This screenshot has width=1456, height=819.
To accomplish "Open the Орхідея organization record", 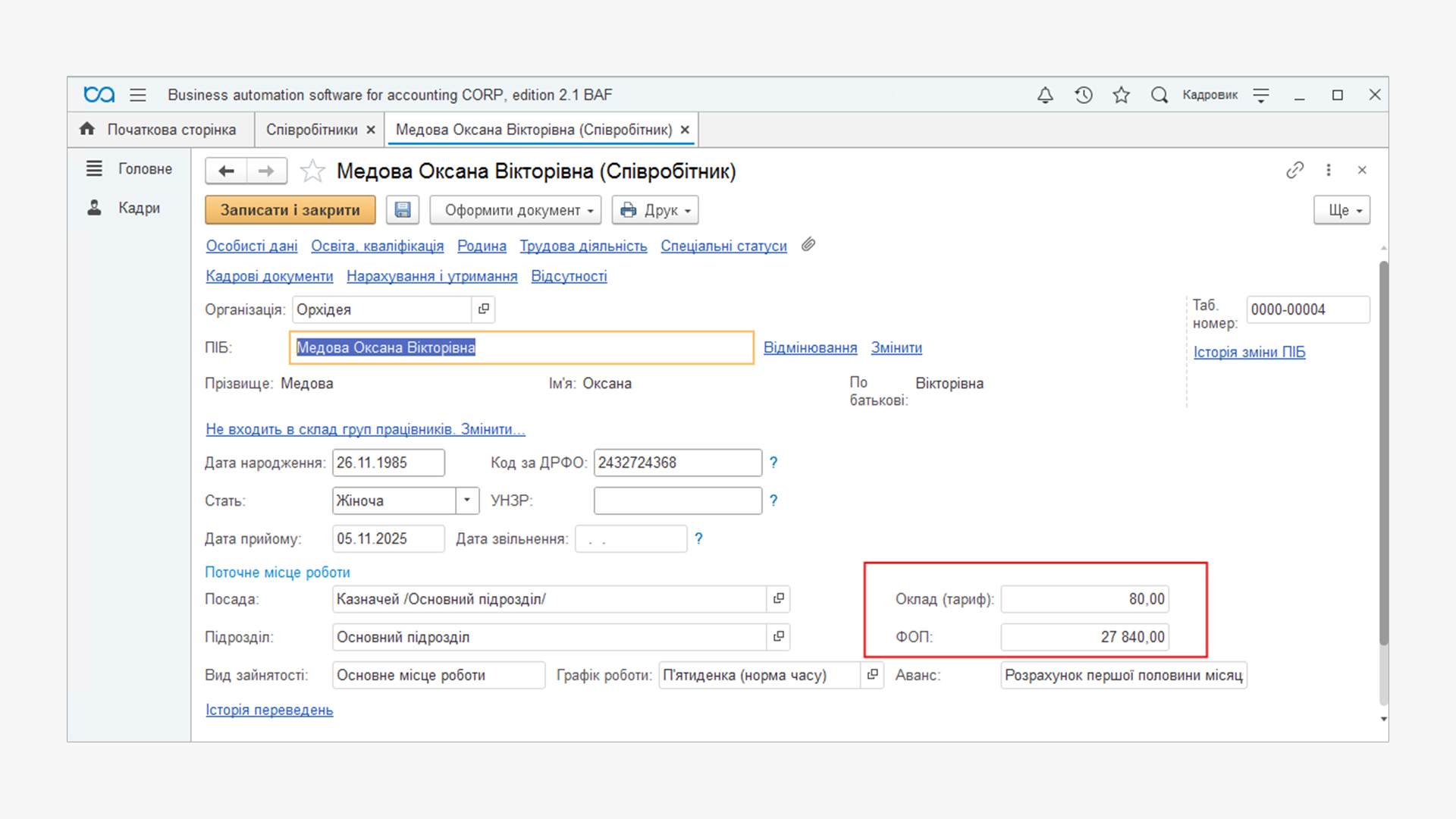I will (484, 309).
